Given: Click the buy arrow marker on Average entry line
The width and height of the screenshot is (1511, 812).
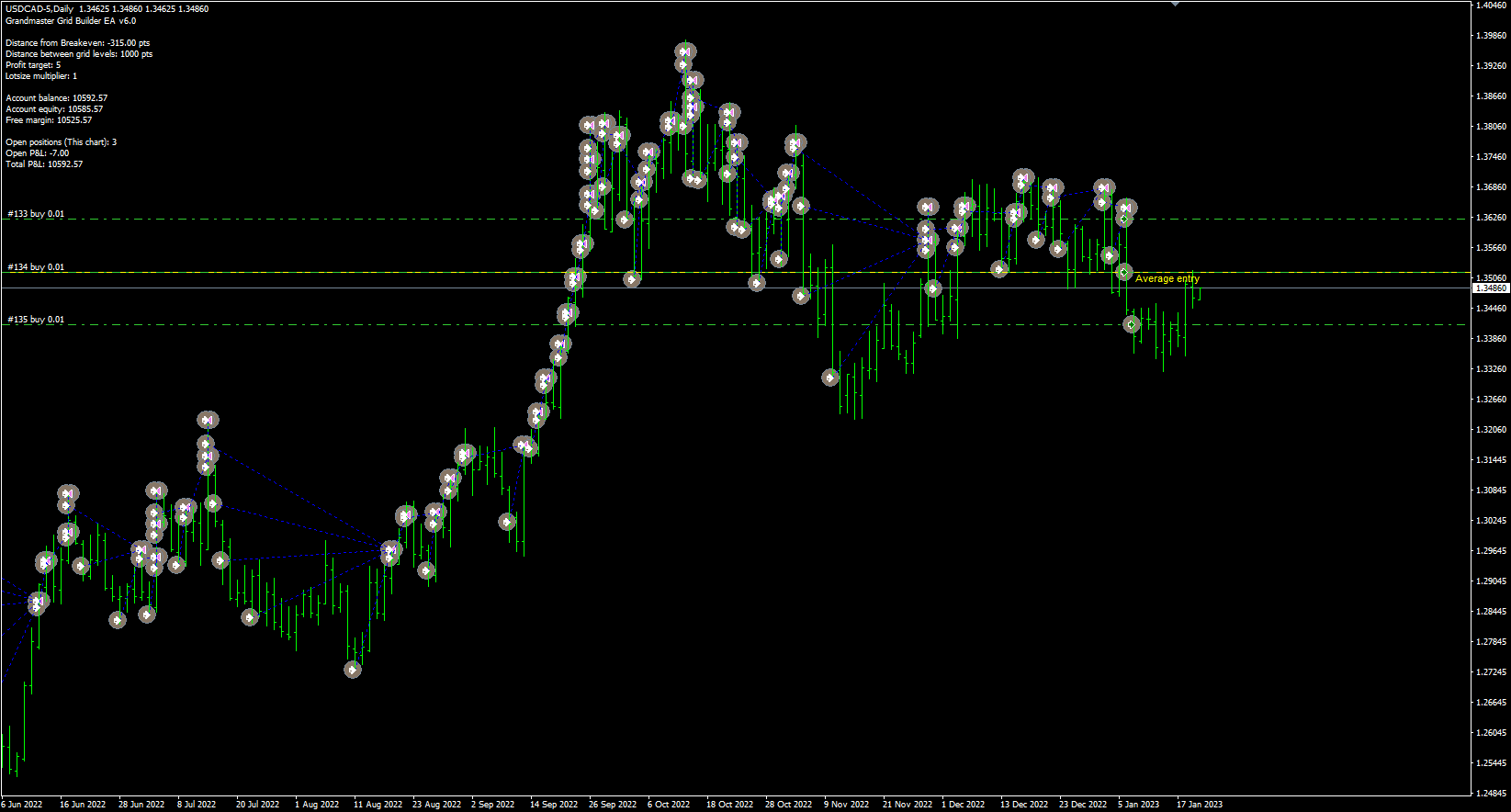Looking at the screenshot, I should pyautogui.click(x=1123, y=272).
